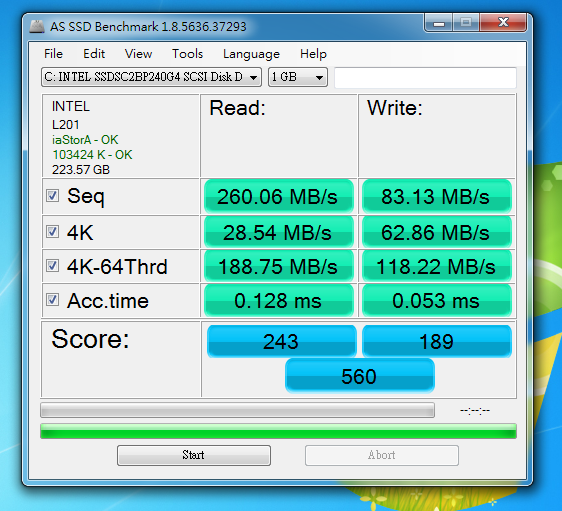Click the 4K-64Thrd write result 118.22 MB/s
This screenshot has width=562, height=511.
click(437, 266)
